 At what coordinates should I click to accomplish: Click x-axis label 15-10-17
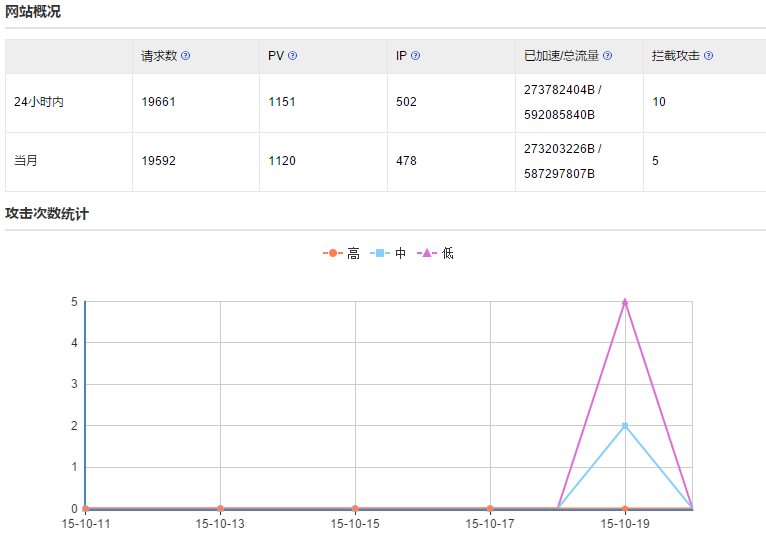click(x=489, y=524)
